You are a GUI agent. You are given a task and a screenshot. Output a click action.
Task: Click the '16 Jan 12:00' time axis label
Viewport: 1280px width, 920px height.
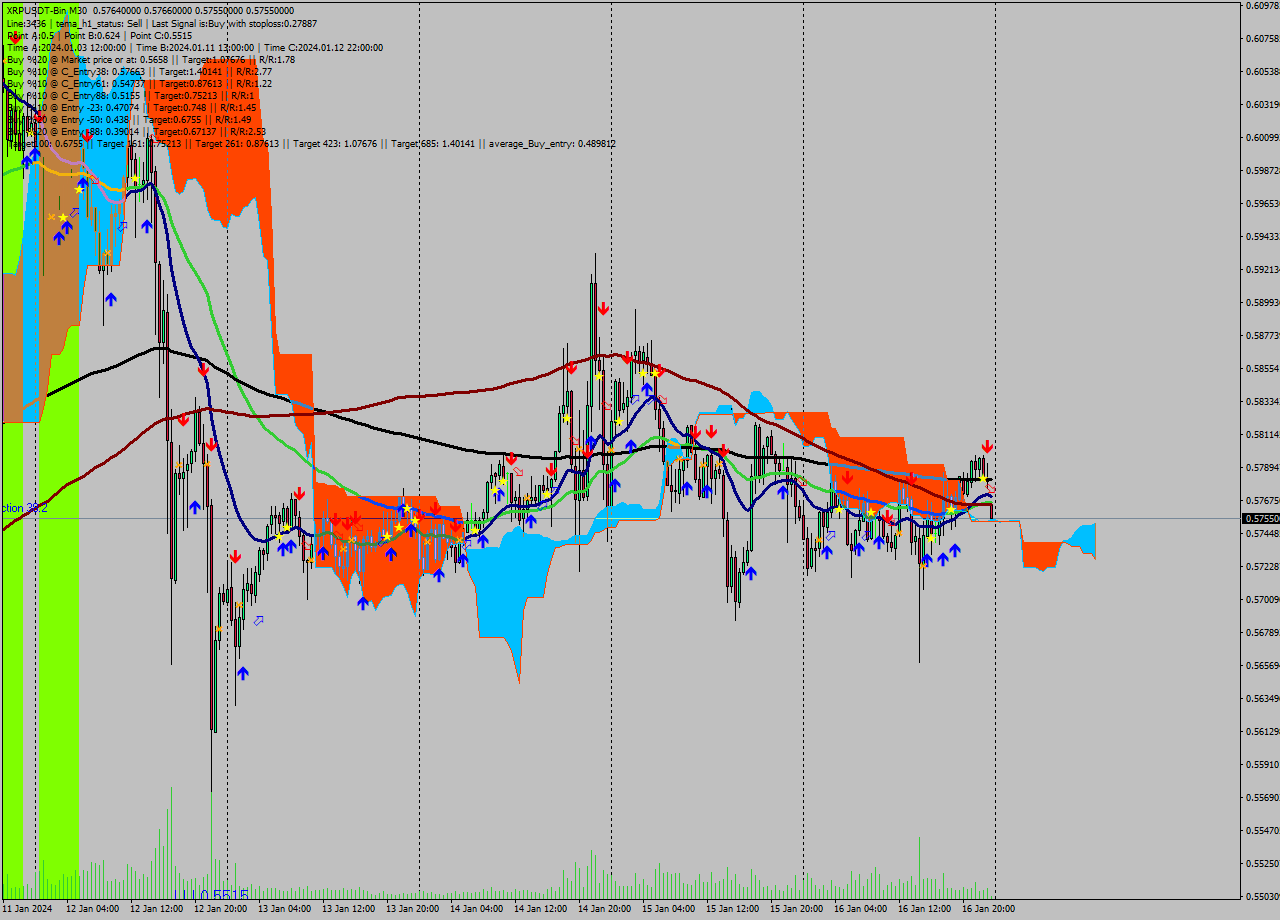pos(924,908)
